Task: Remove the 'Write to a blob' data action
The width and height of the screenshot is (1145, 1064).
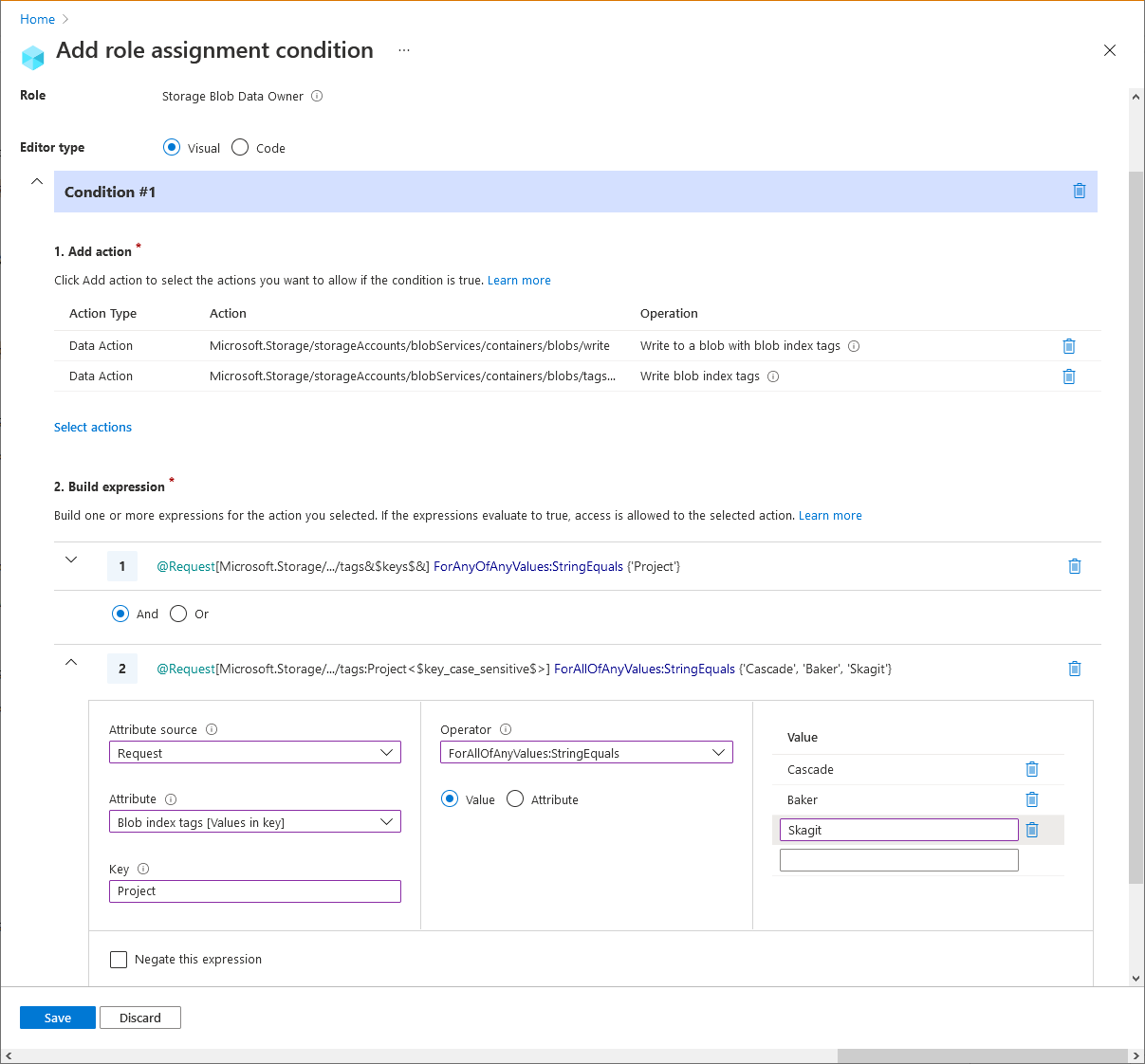Action: click(x=1069, y=346)
